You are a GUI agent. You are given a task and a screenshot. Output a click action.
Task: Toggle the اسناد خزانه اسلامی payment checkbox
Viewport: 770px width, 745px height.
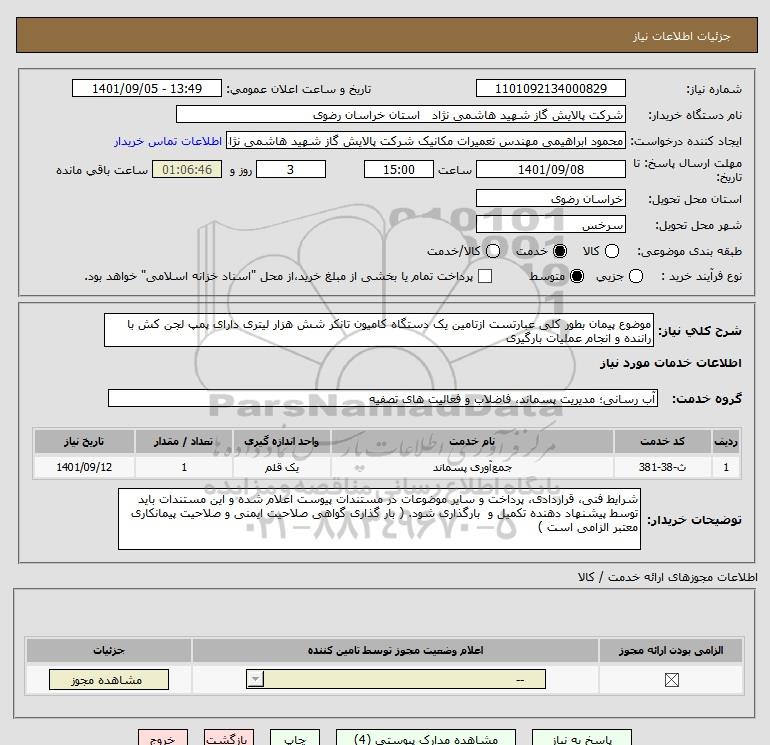click(x=485, y=276)
